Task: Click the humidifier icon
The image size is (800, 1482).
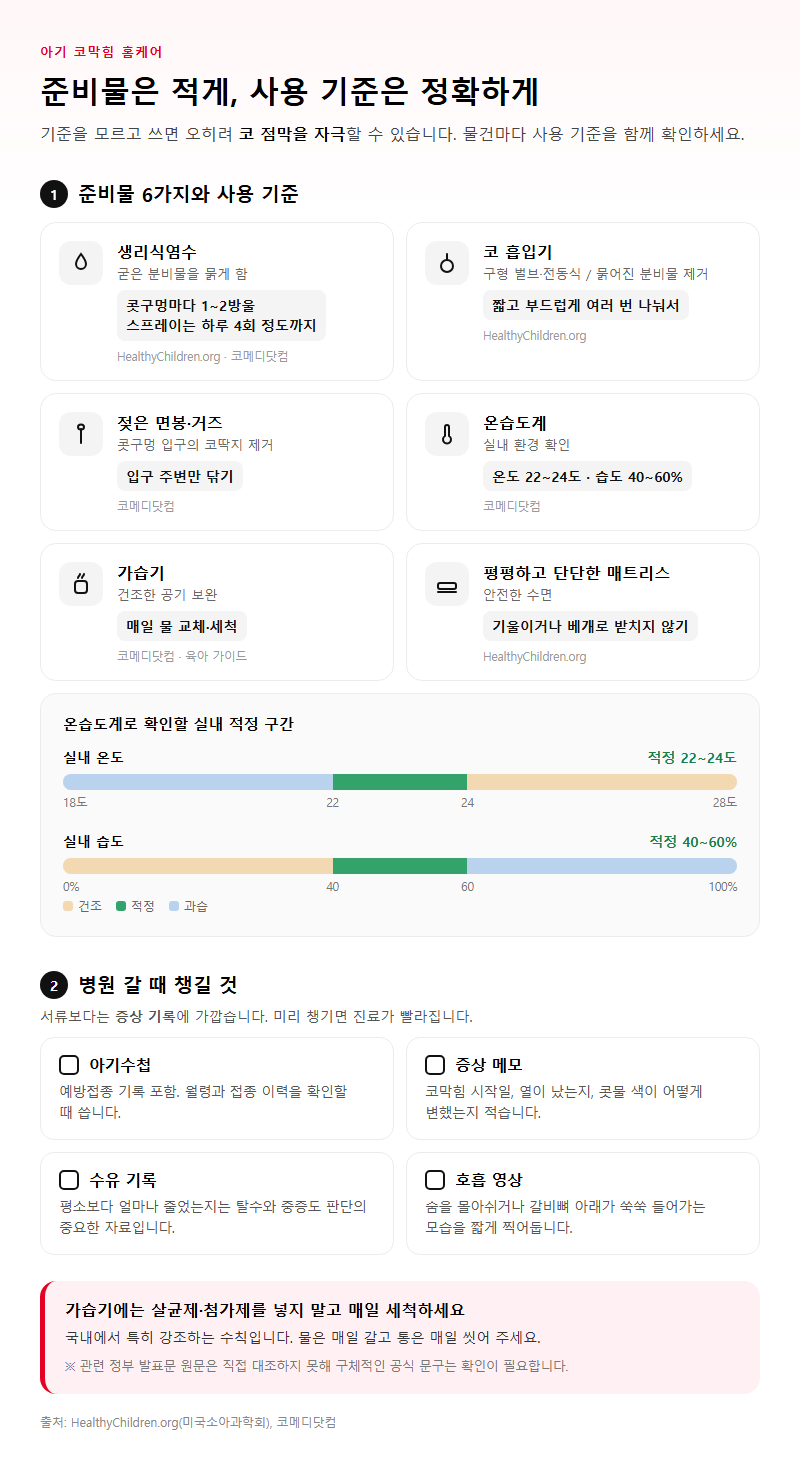Action: [x=81, y=584]
